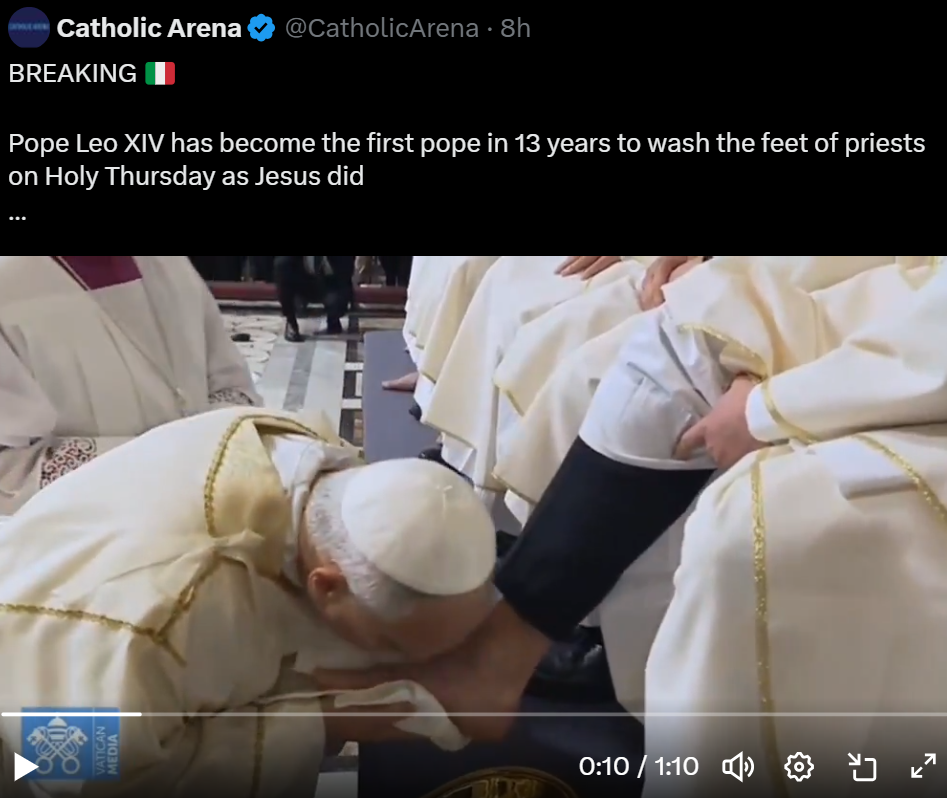This screenshot has width=947, height=798.
Task: Expand video to fullscreen
Action: [x=923, y=767]
